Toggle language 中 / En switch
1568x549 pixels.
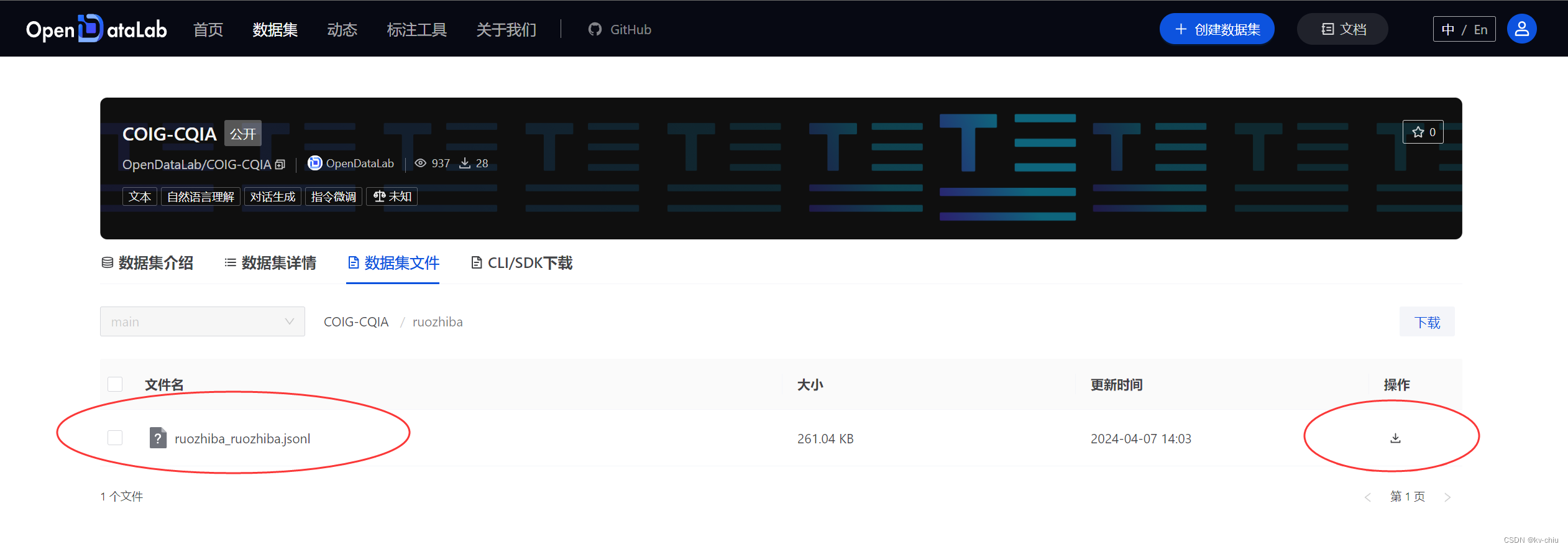point(1464,29)
